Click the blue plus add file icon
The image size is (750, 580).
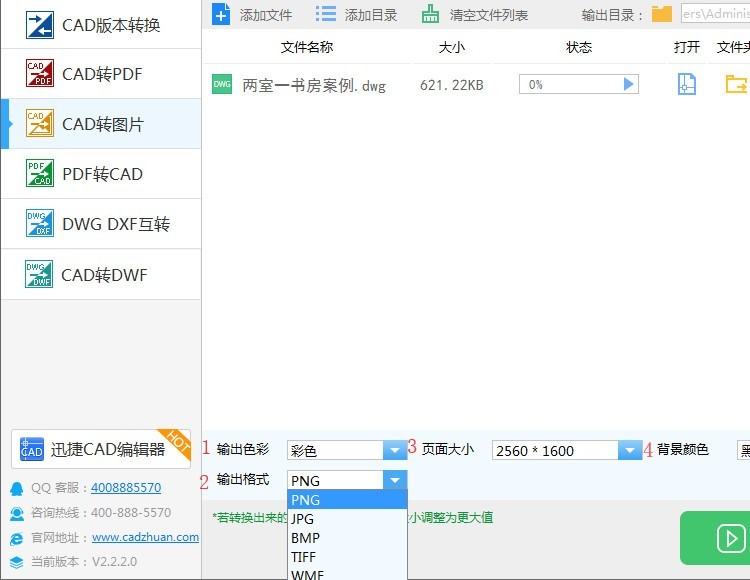(221, 14)
